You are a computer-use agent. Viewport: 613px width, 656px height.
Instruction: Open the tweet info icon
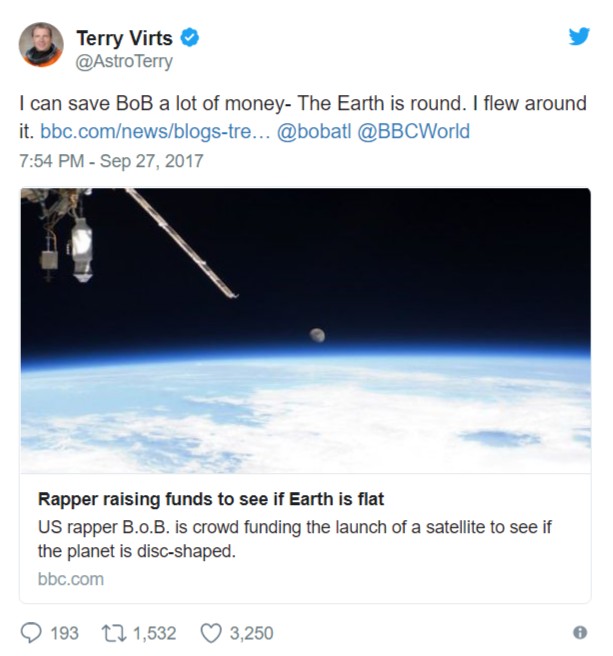(579, 633)
